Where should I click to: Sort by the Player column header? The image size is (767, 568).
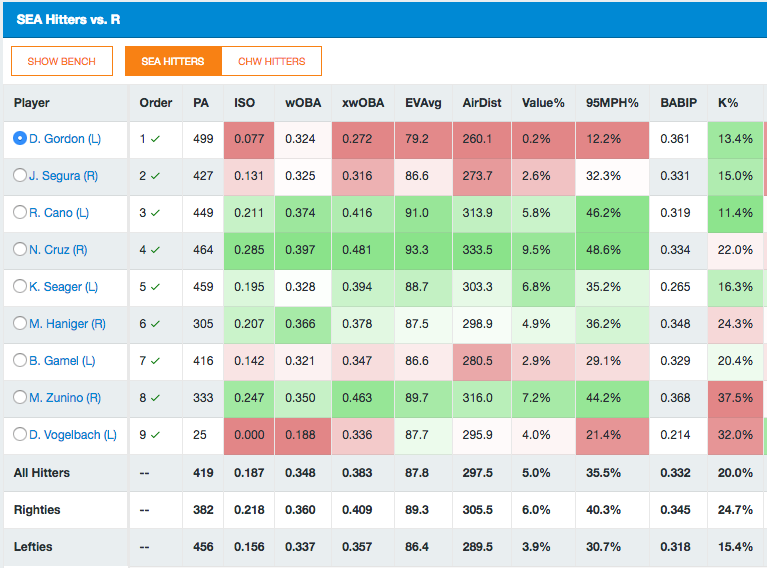pos(32,103)
